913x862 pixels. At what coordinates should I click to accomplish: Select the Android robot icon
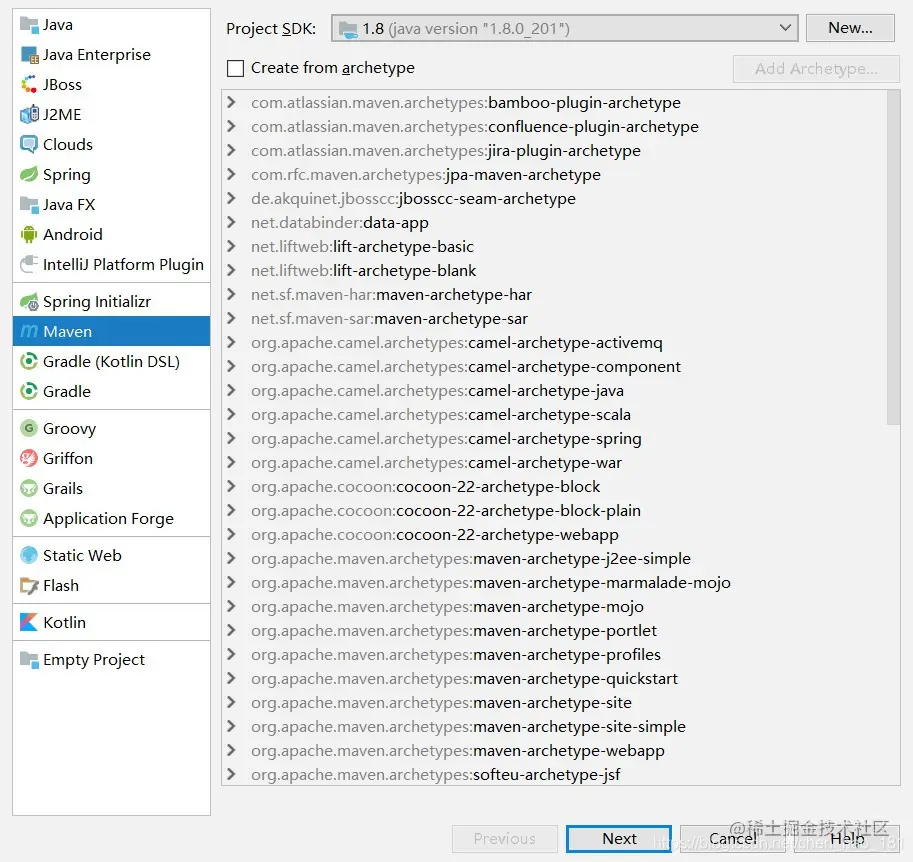click(29, 234)
